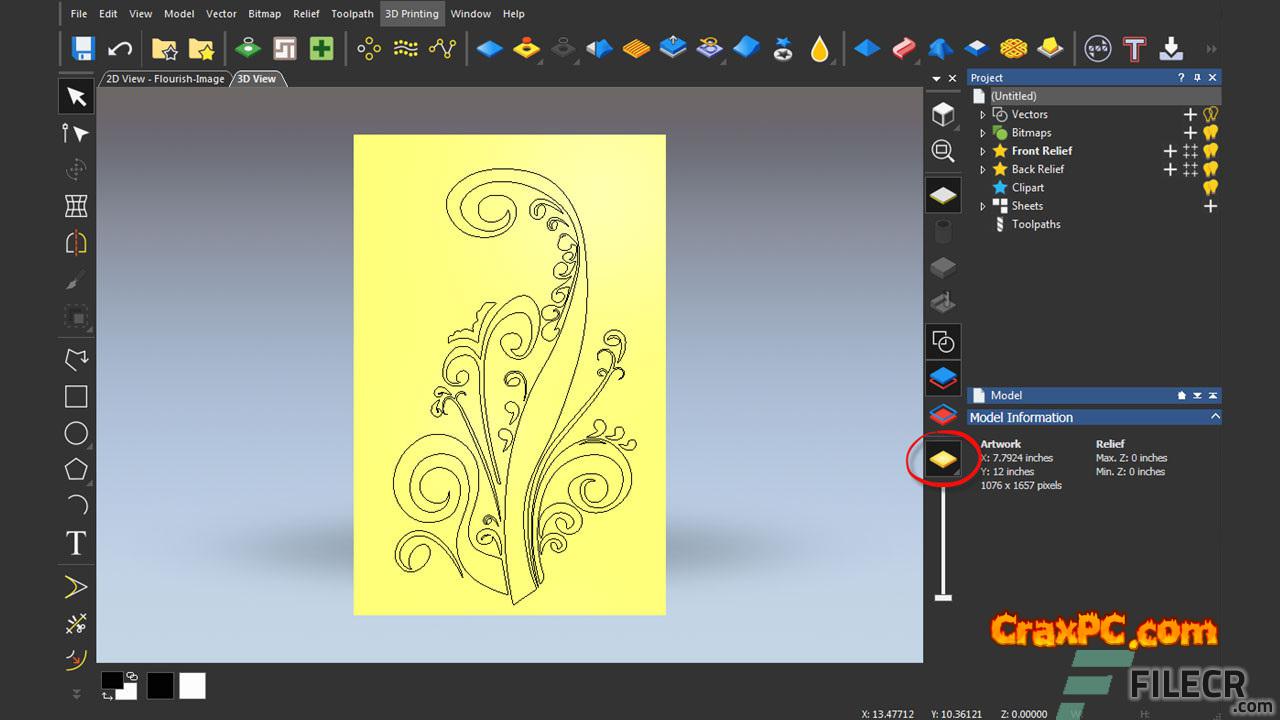Toggle Vectors visibility light bulb
Image resolution: width=1280 pixels, height=720 pixels.
pyautogui.click(x=1210, y=115)
